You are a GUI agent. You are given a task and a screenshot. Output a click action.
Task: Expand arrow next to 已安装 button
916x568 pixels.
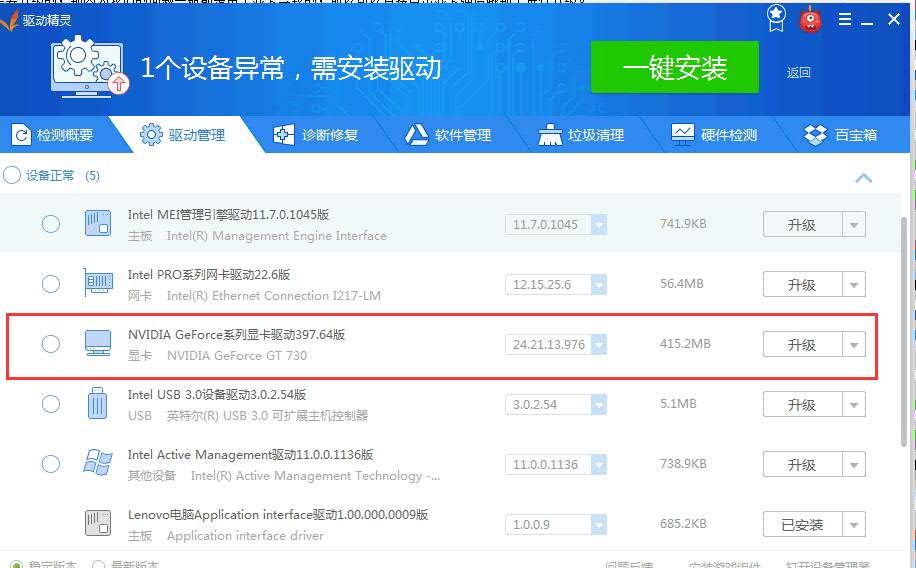tap(853, 525)
